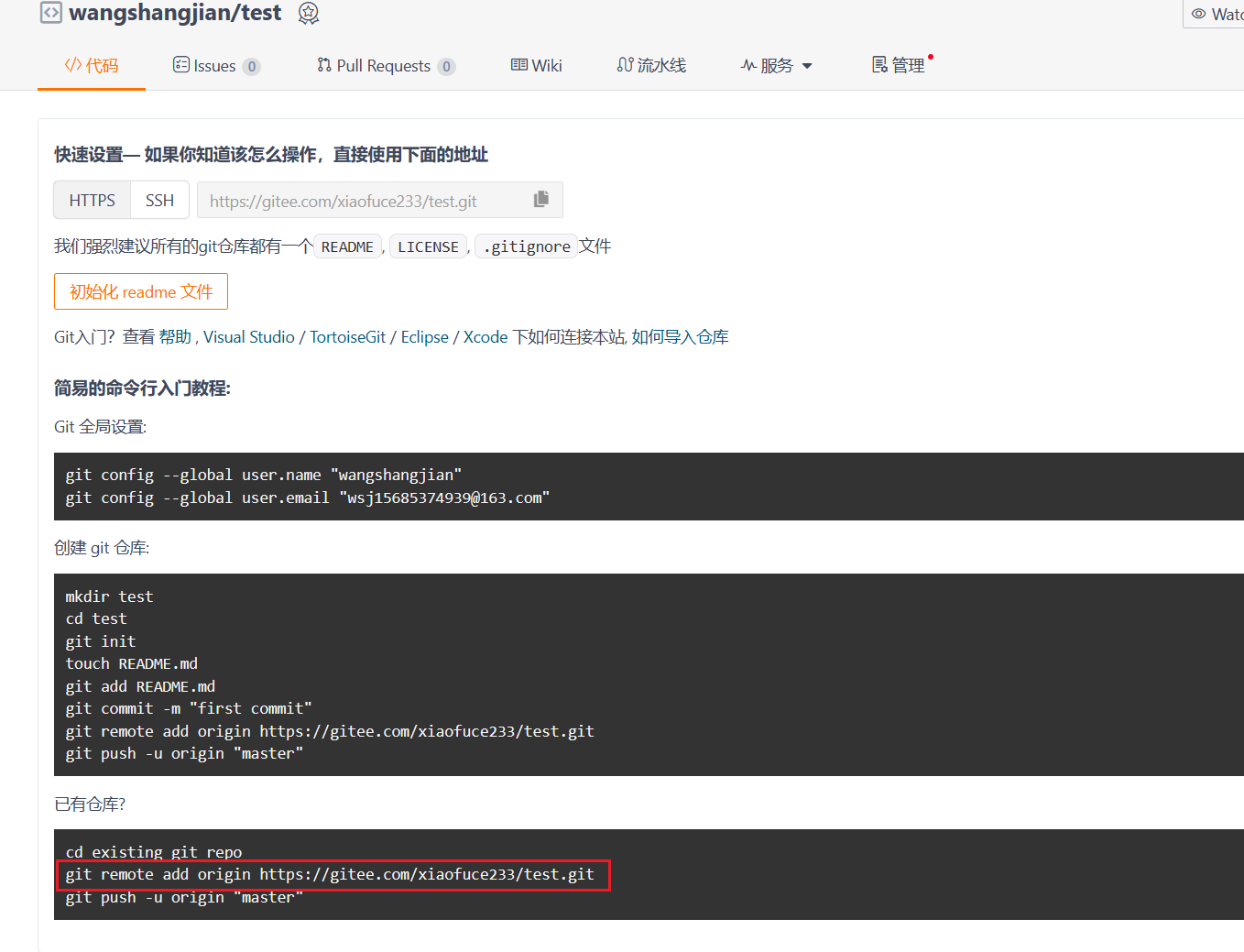The height and width of the screenshot is (952, 1244).
Task: Select the HTTPS protocol option
Action: (93, 201)
